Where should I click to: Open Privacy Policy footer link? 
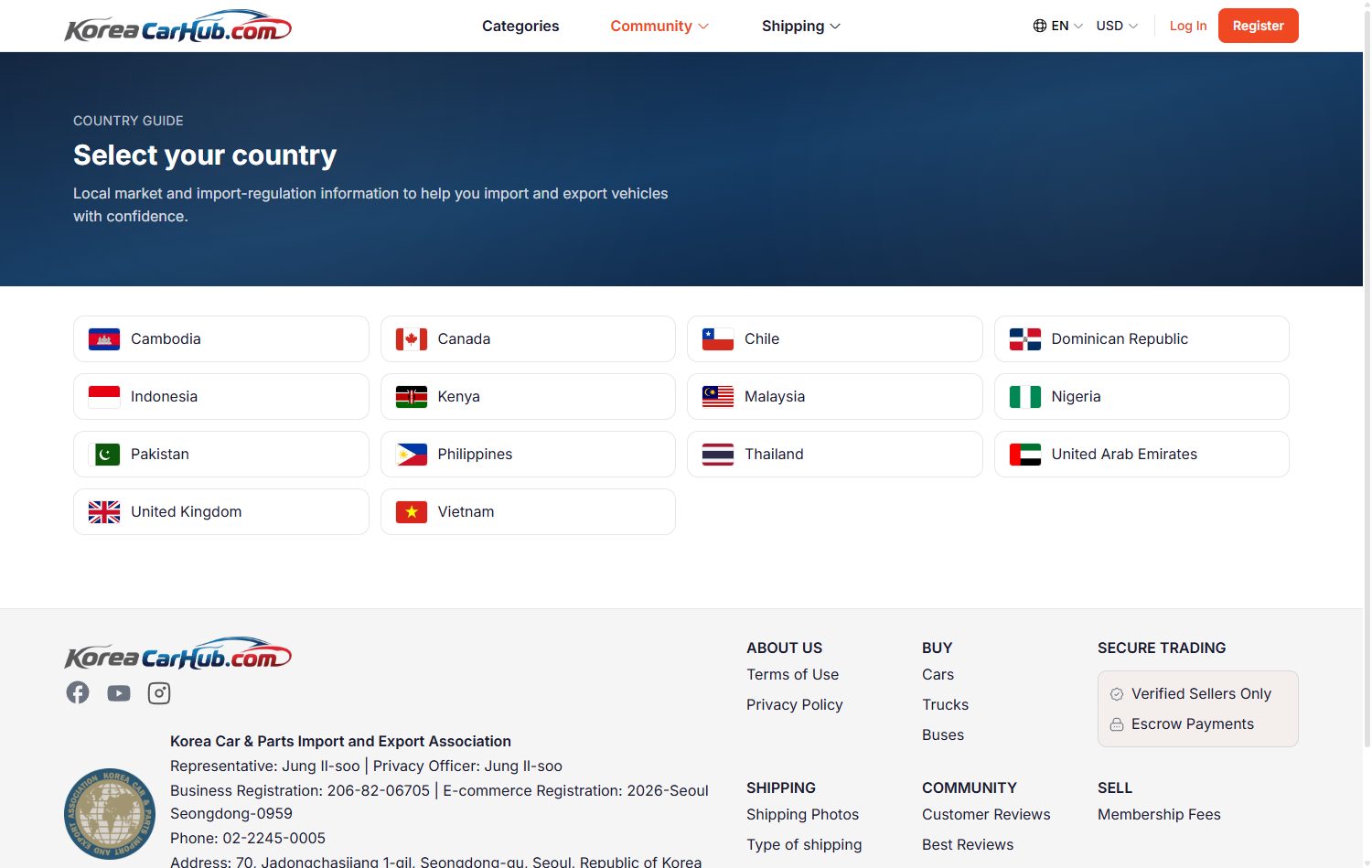[794, 704]
